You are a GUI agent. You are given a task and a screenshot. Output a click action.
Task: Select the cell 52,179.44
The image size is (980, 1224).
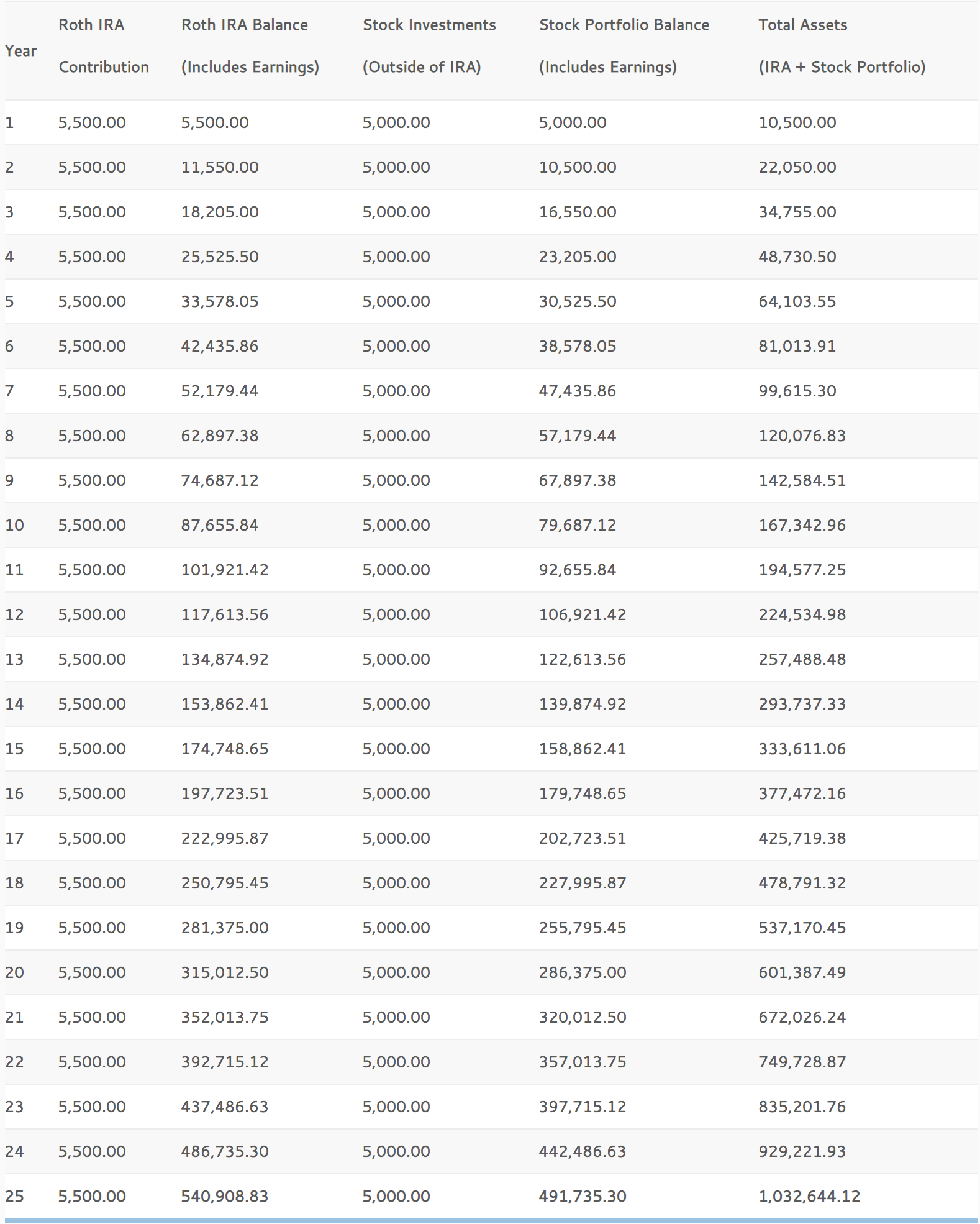[220, 391]
